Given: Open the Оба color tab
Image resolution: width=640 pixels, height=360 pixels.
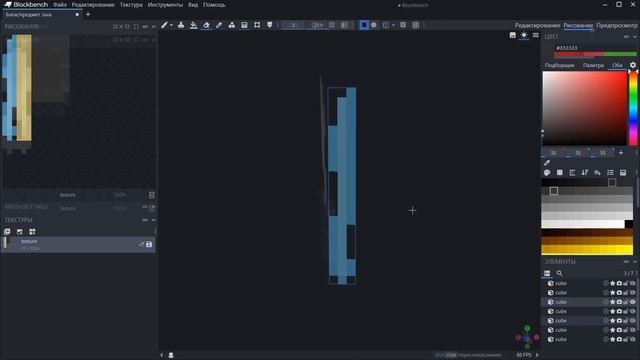Looking at the screenshot, I should pyautogui.click(x=617, y=65).
